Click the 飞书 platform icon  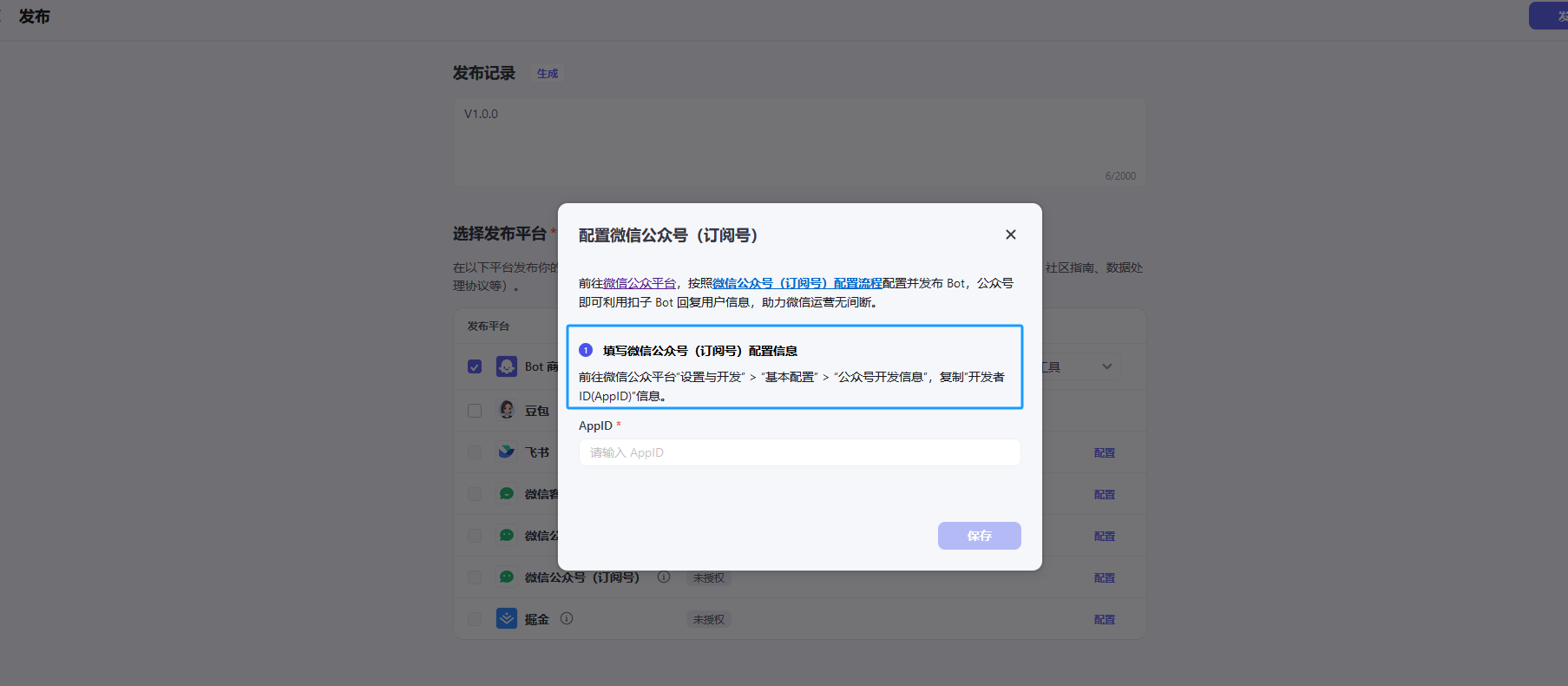[x=507, y=452]
